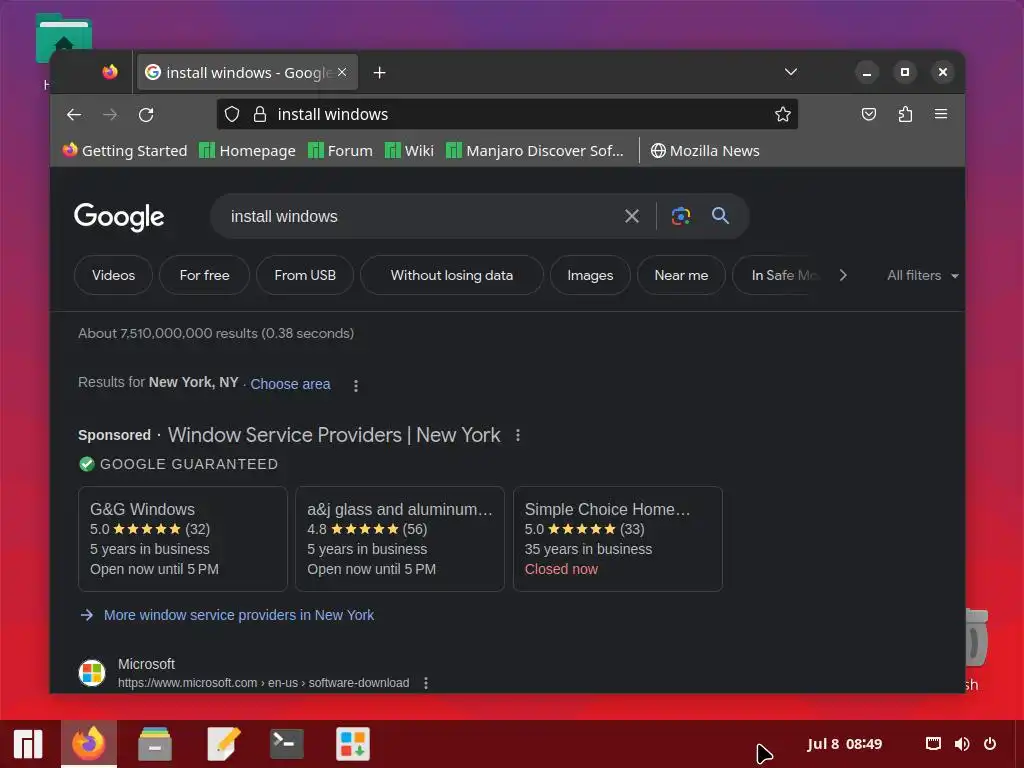Screen dimensions: 1024x768
Task: Click the address bar showing 'install windows'
Action: tap(507, 114)
